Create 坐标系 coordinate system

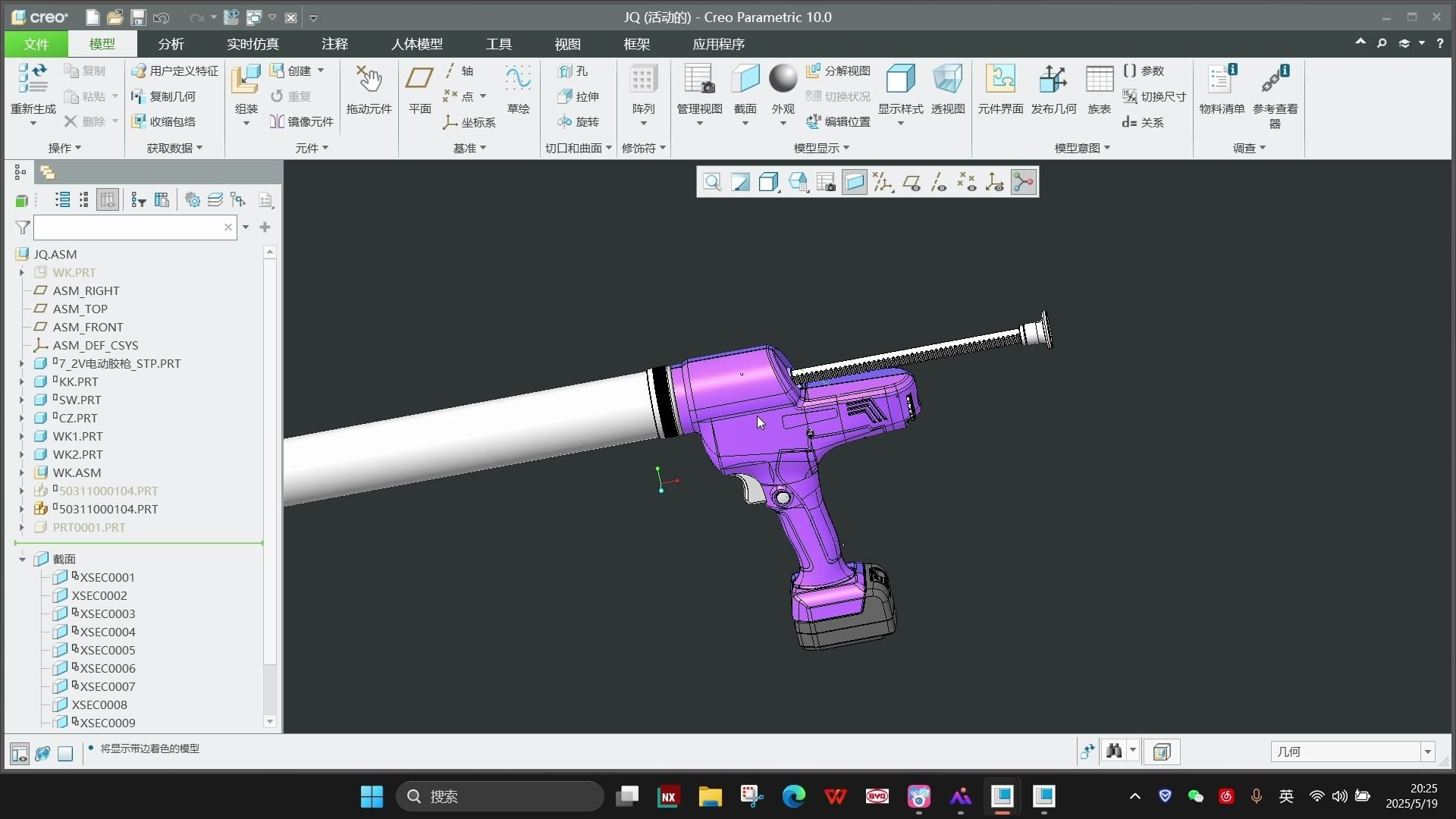469,122
